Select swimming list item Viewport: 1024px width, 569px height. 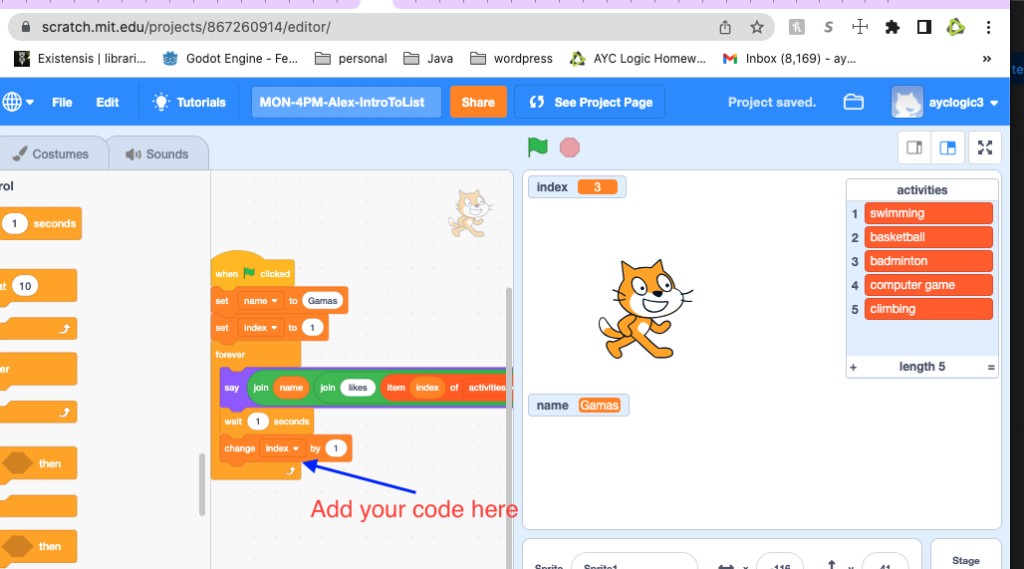[928, 213]
